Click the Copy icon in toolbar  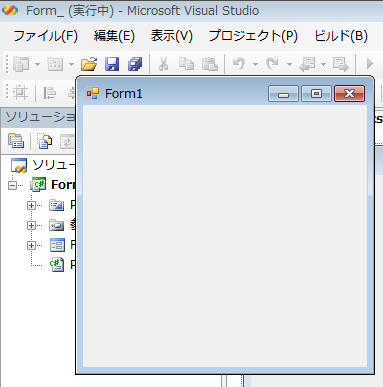(186, 64)
